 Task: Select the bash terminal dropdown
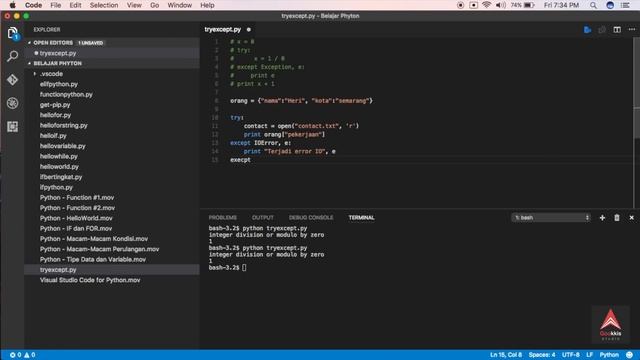tap(551, 218)
